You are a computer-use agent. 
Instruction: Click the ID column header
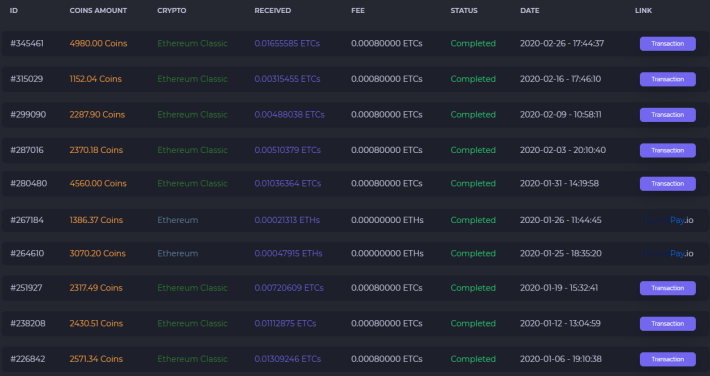point(14,10)
